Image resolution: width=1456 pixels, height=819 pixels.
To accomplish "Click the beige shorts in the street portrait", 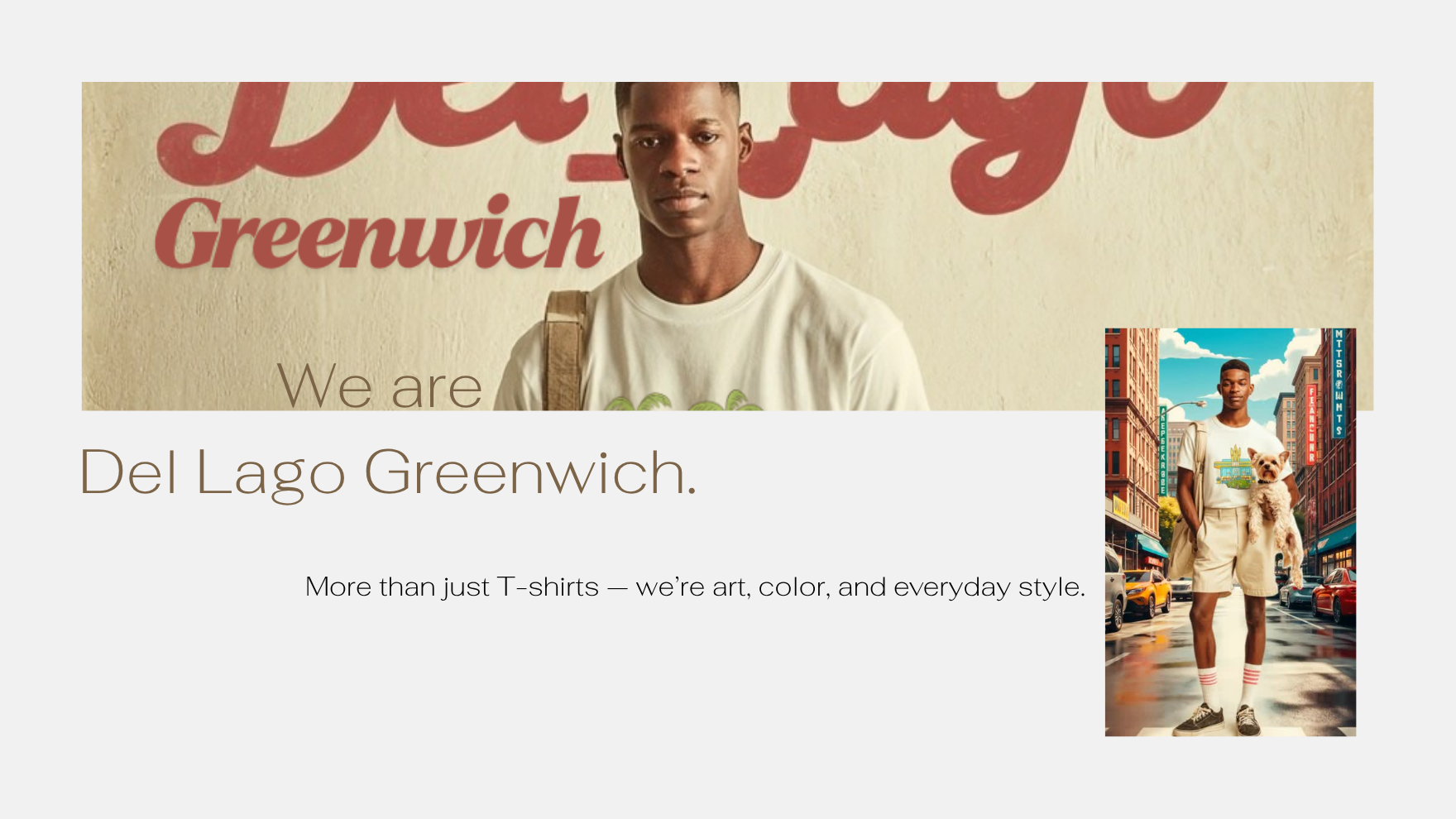I will click(1234, 551).
